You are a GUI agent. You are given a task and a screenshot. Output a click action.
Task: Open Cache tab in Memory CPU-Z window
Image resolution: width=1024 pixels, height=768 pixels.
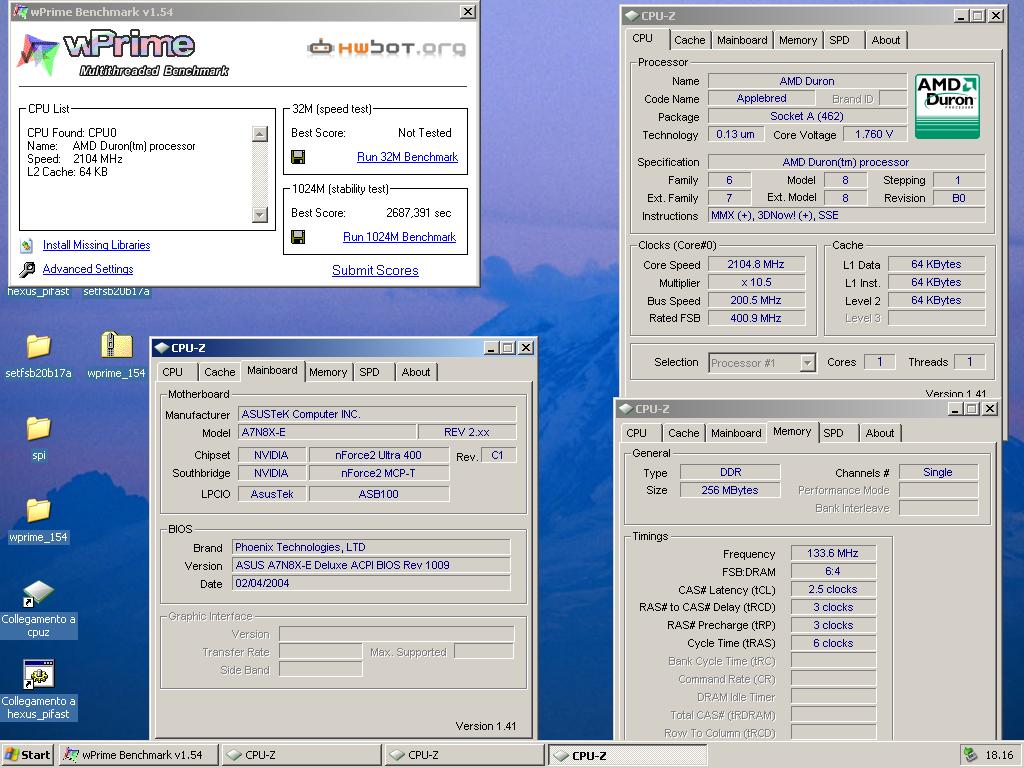(683, 433)
